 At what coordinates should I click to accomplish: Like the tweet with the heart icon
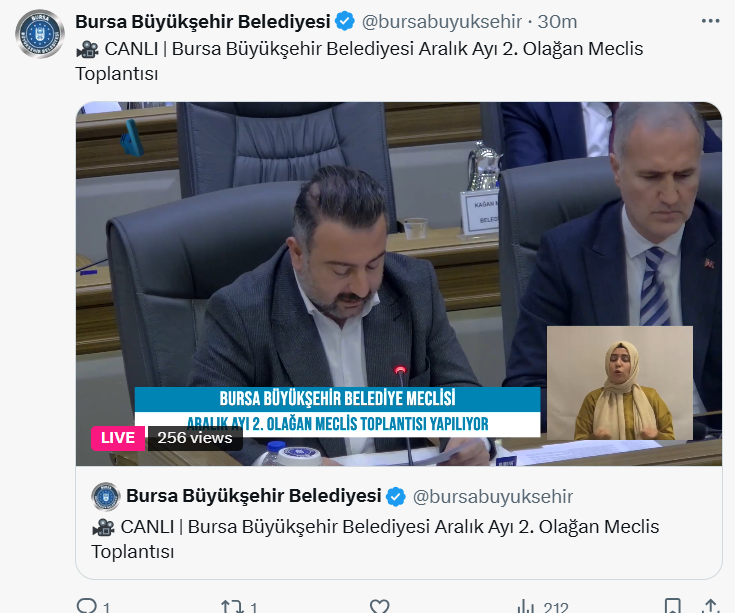(379, 606)
